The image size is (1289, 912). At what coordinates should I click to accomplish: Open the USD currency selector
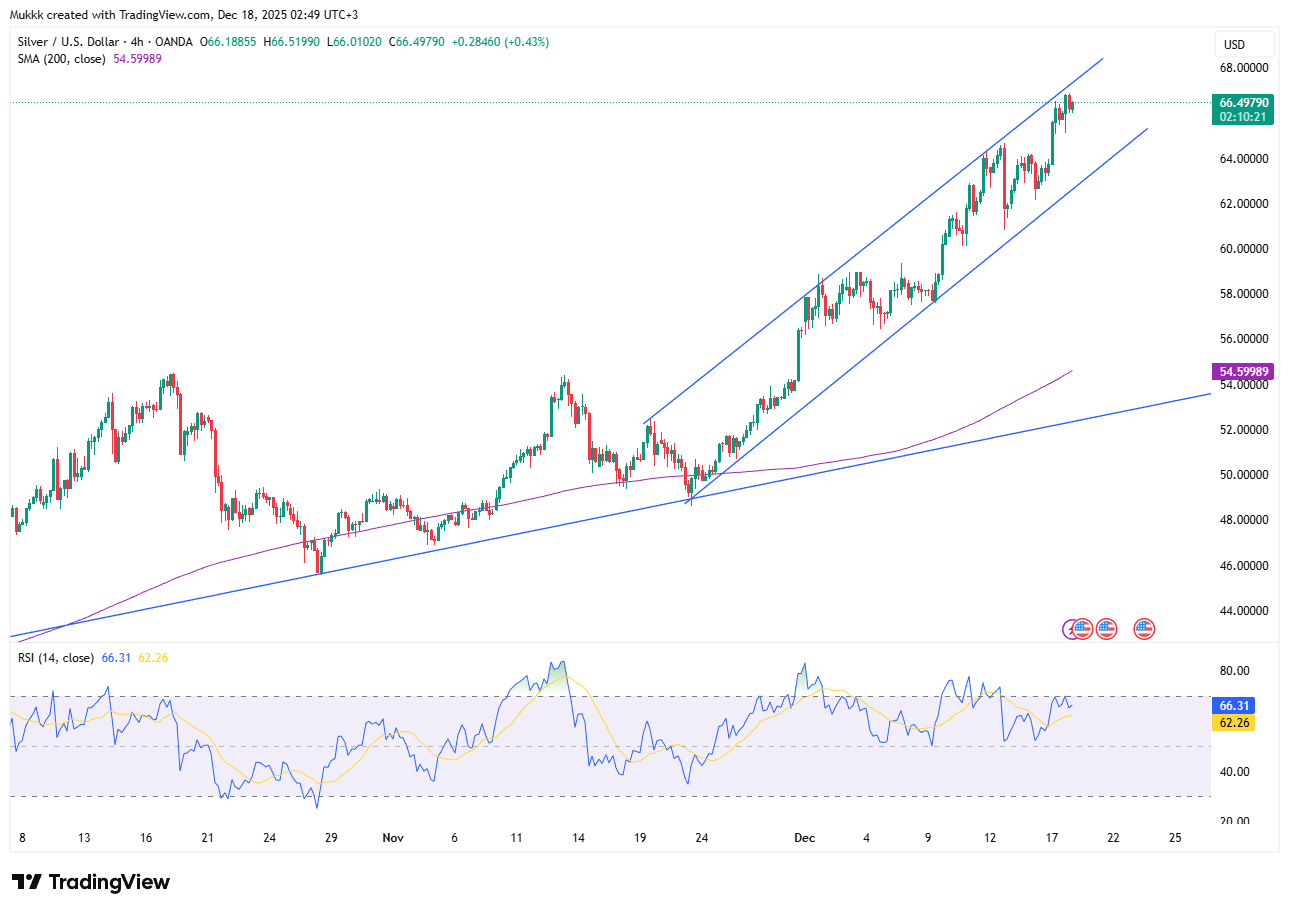click(1244, 45)
